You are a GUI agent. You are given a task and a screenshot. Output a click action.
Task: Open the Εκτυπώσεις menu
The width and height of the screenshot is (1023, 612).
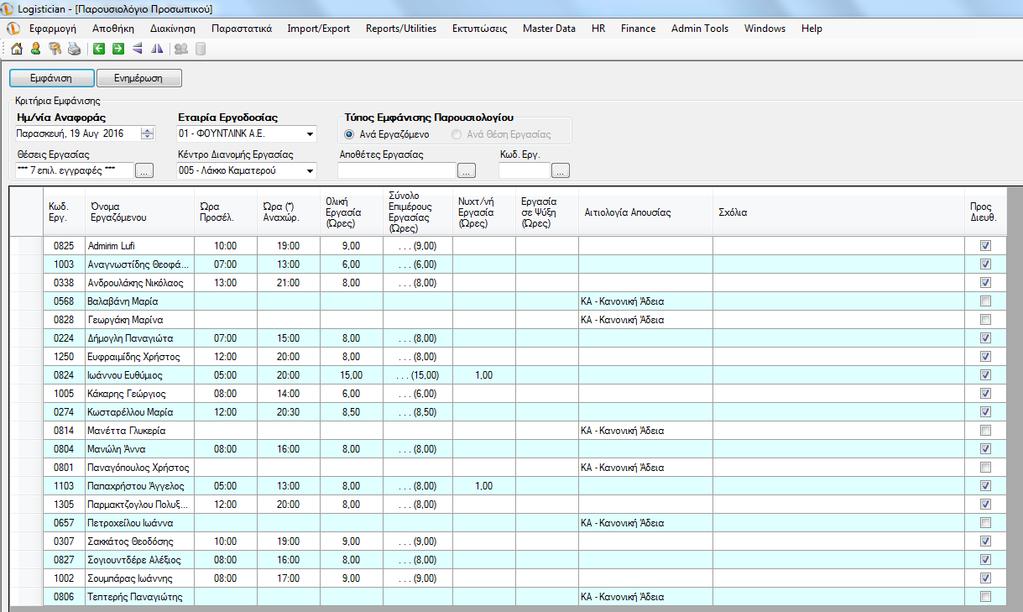[480, 29]
